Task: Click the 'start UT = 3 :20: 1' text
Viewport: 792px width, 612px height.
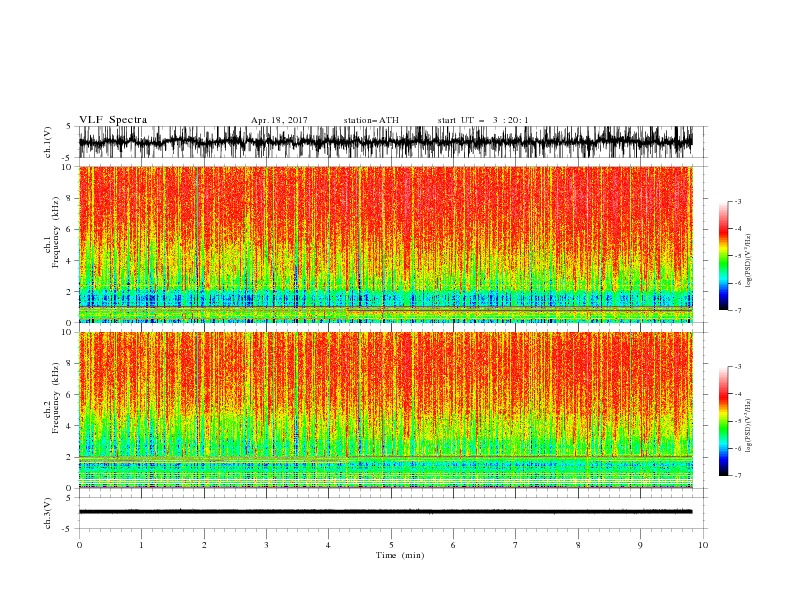Action: (483, 120)
